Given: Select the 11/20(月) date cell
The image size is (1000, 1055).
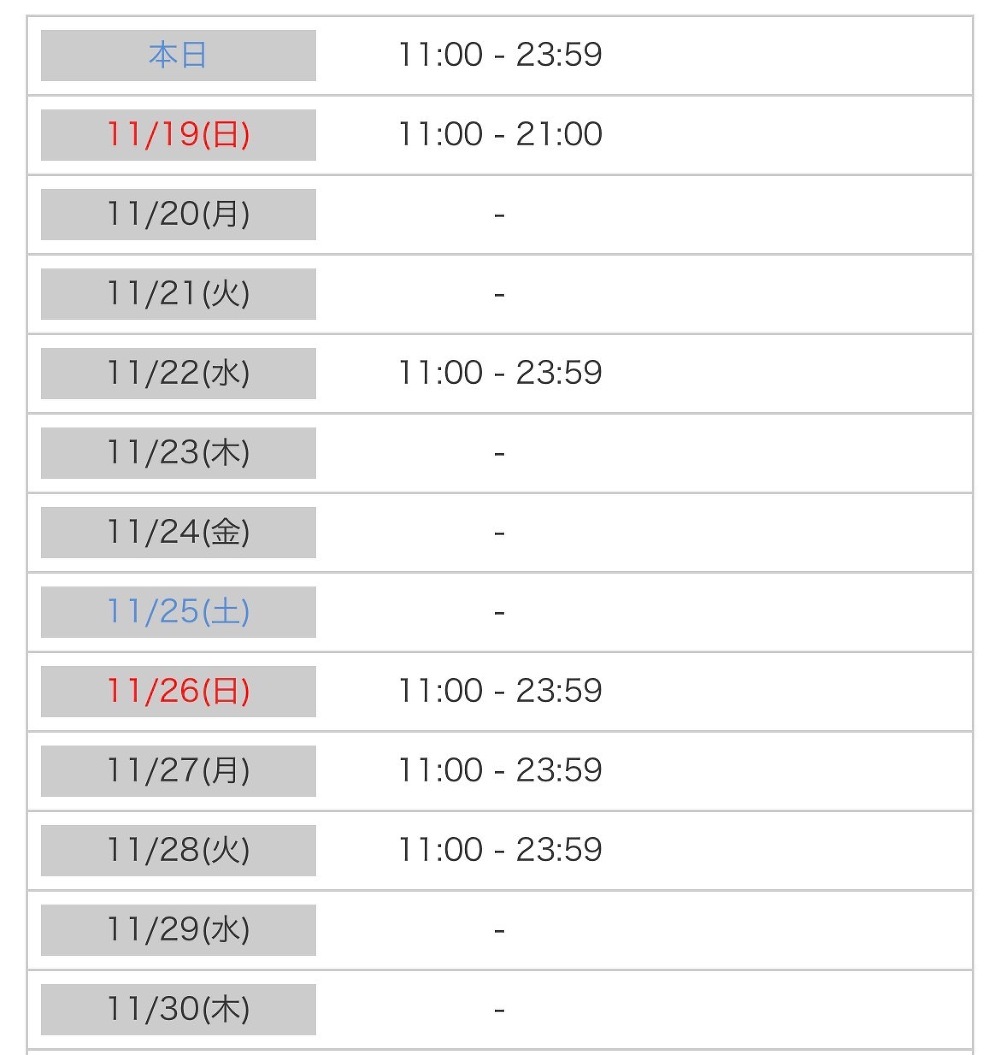Looking at the screenshot, I should pyautogui.click(x=178, y=214).
